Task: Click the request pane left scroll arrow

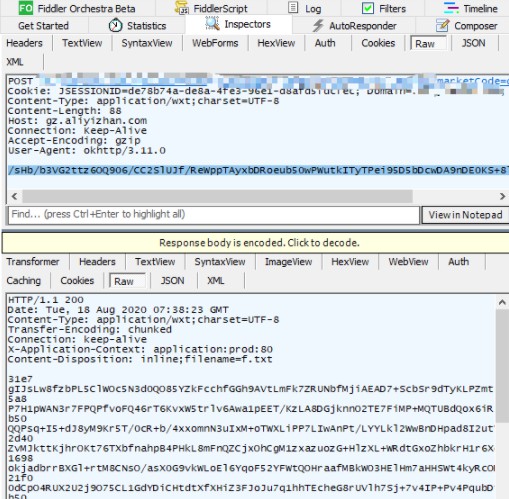Action: tap(14, 196)
